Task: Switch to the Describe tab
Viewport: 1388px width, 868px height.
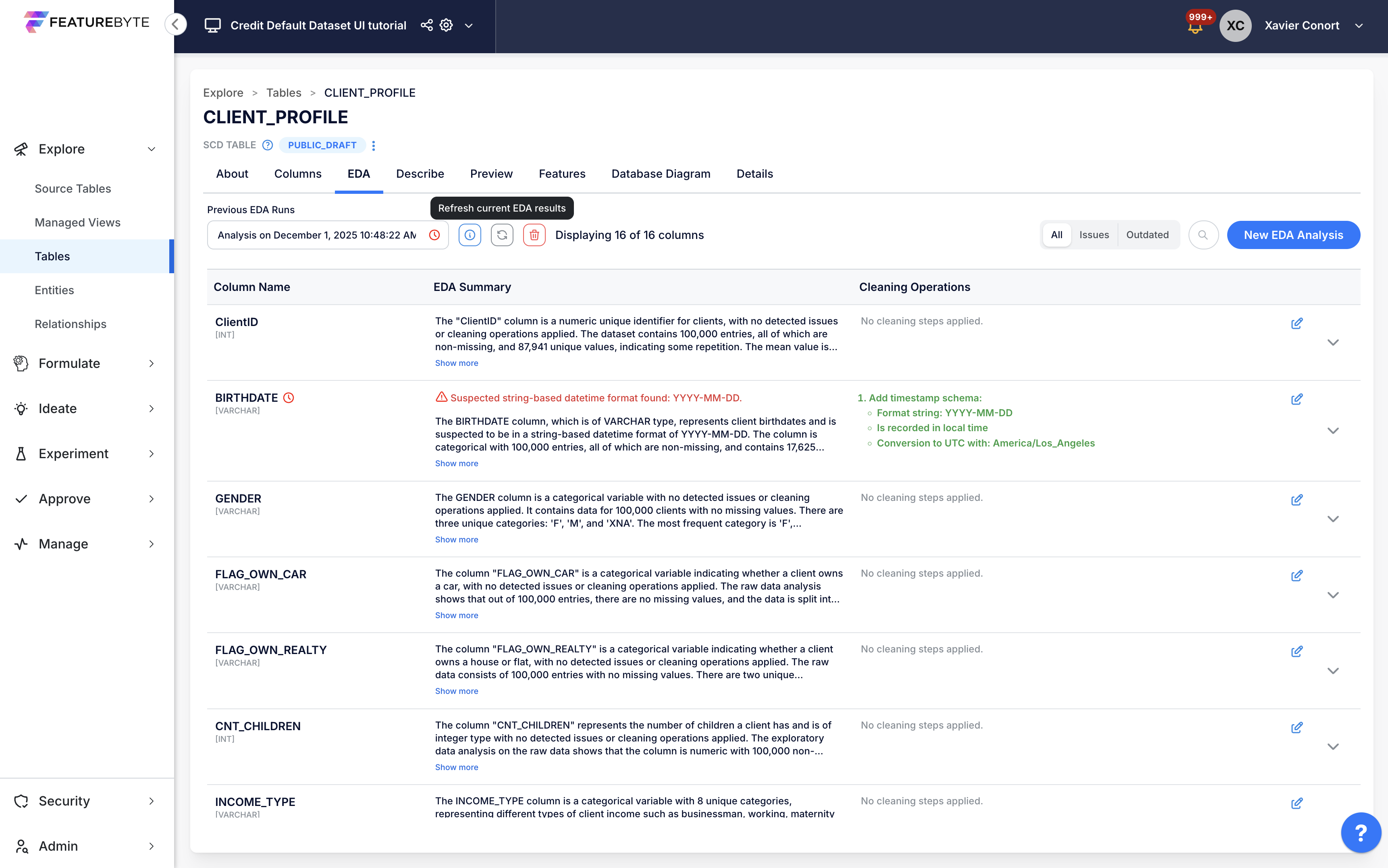Action: 420,174
